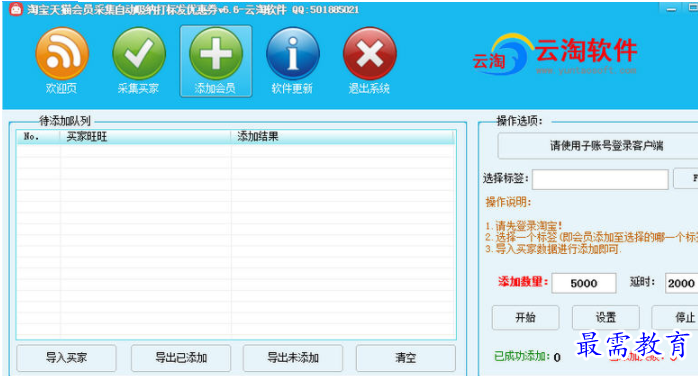
Task: Click the 延时 field showing 2000
Action: pyautogui.click(x=682, y=283)
